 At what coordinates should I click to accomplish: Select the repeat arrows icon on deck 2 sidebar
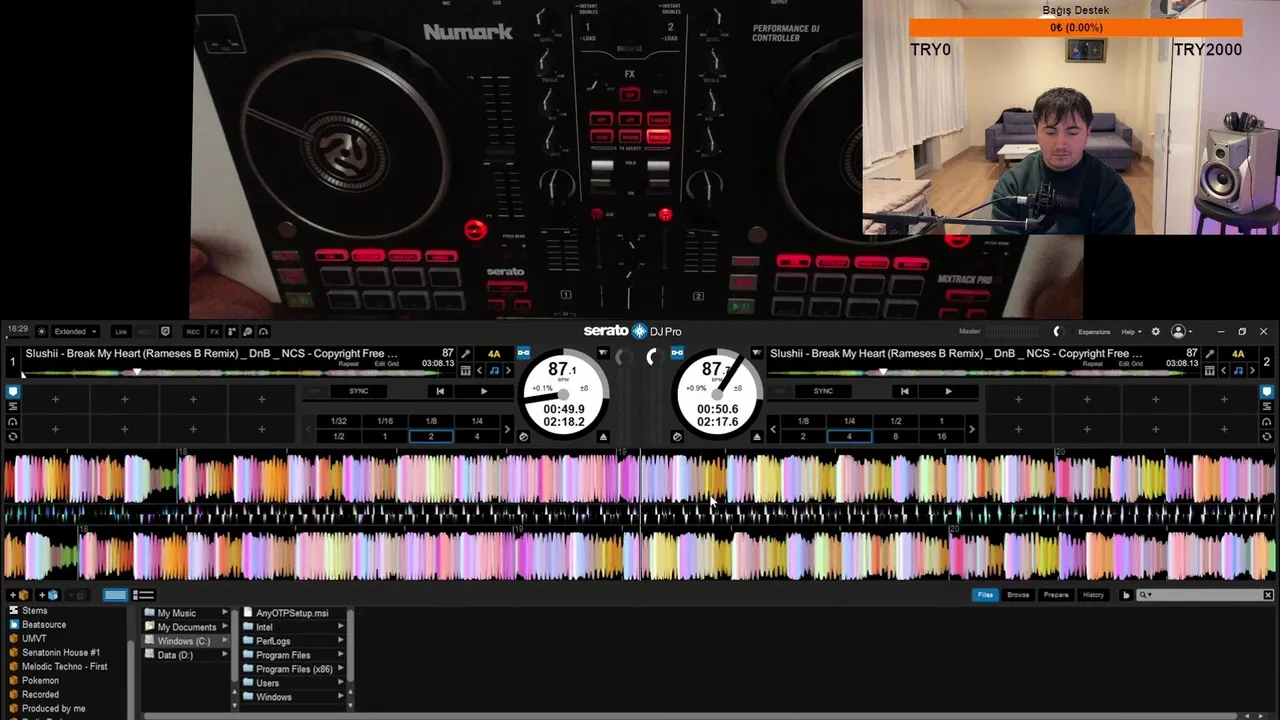tap(1266, 436)
